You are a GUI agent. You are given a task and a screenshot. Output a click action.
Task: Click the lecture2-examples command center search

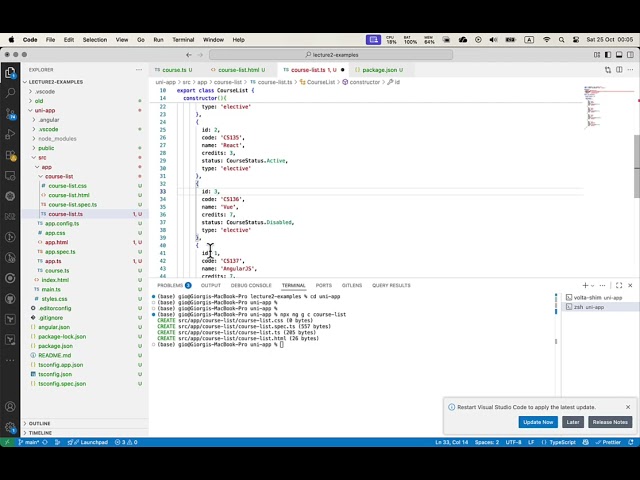331,55
